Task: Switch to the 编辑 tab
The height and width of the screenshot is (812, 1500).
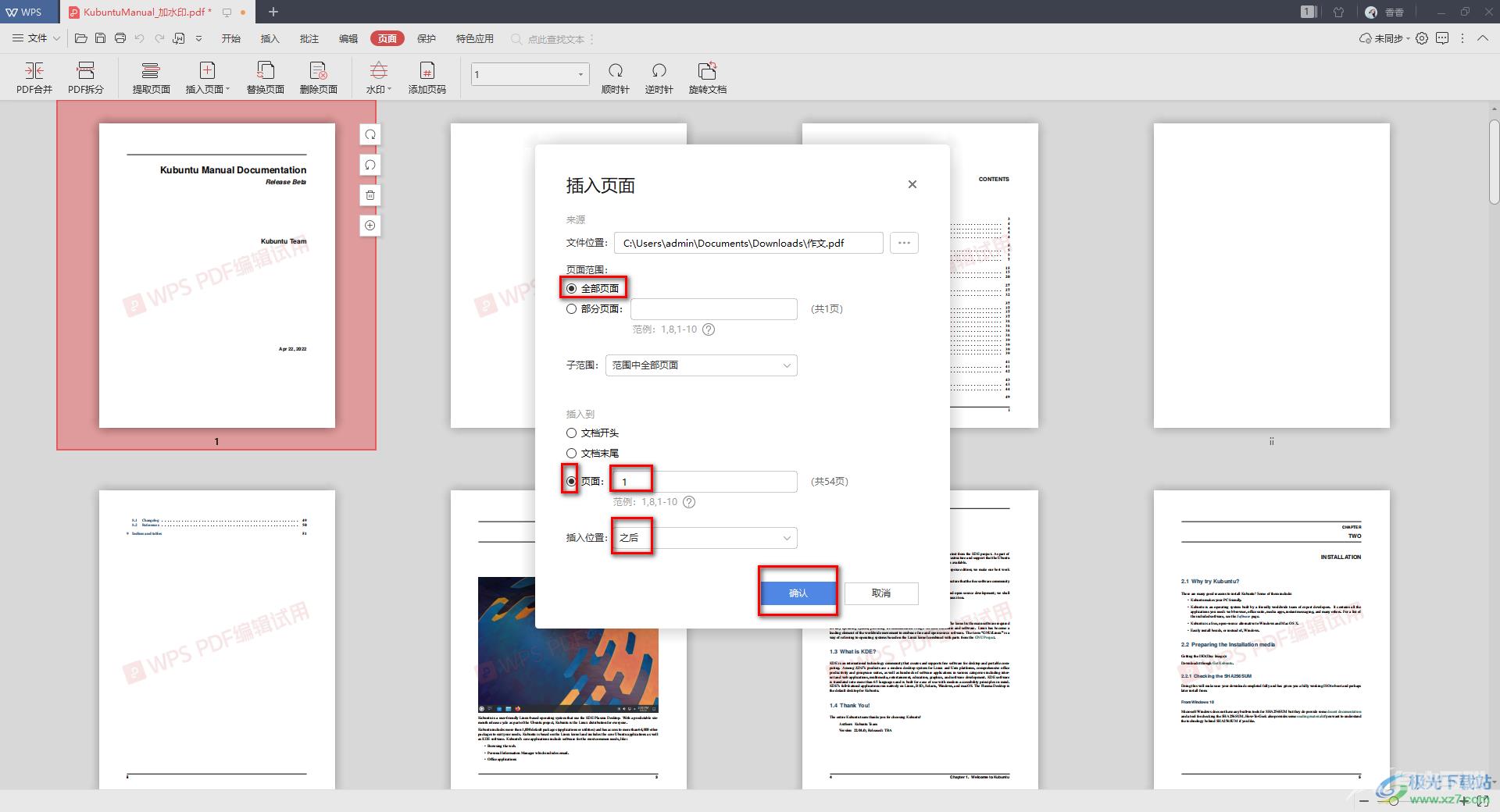Action: [x=348, y=38]
